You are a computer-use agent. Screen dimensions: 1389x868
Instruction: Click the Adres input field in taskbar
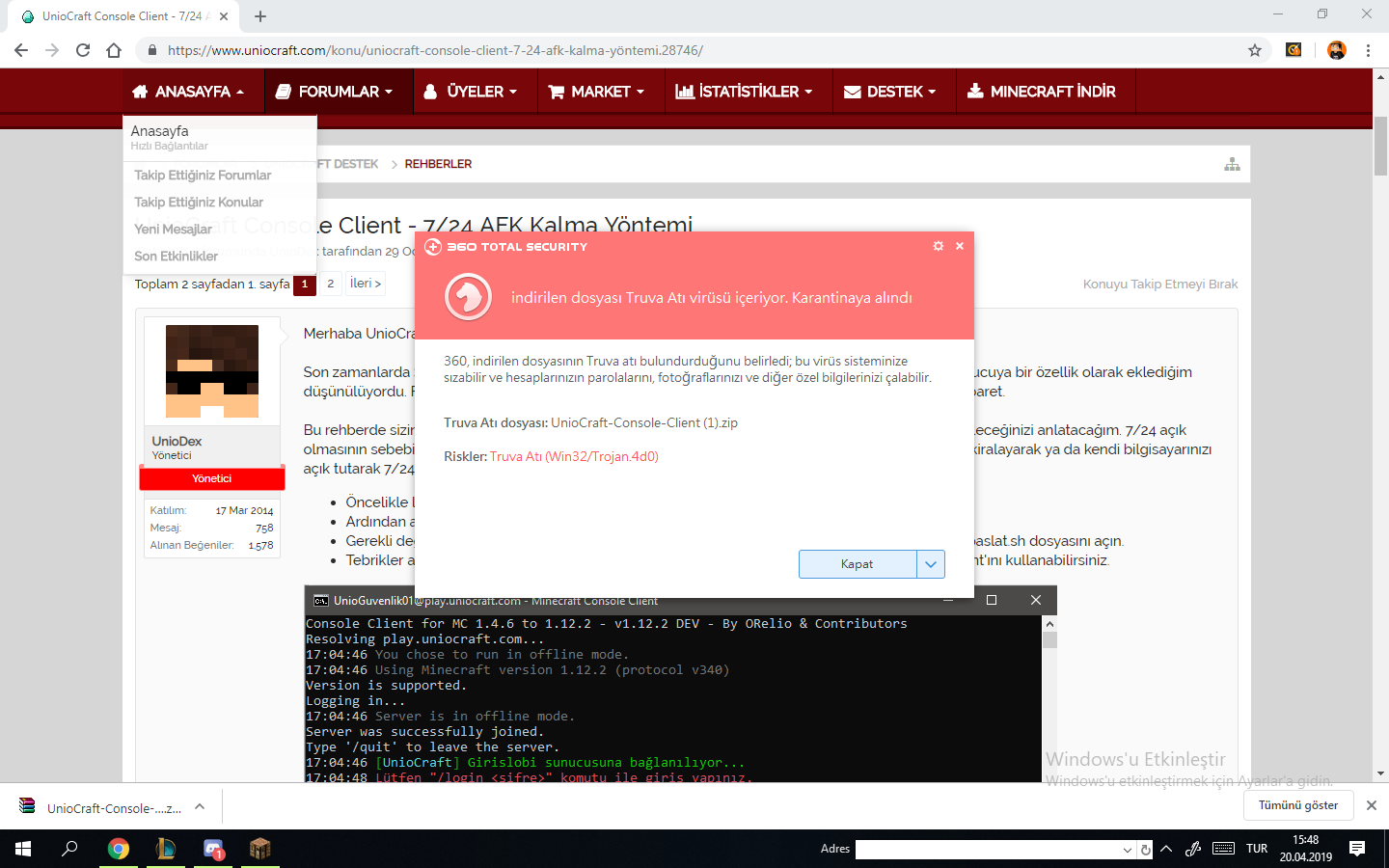pos(987,849)
